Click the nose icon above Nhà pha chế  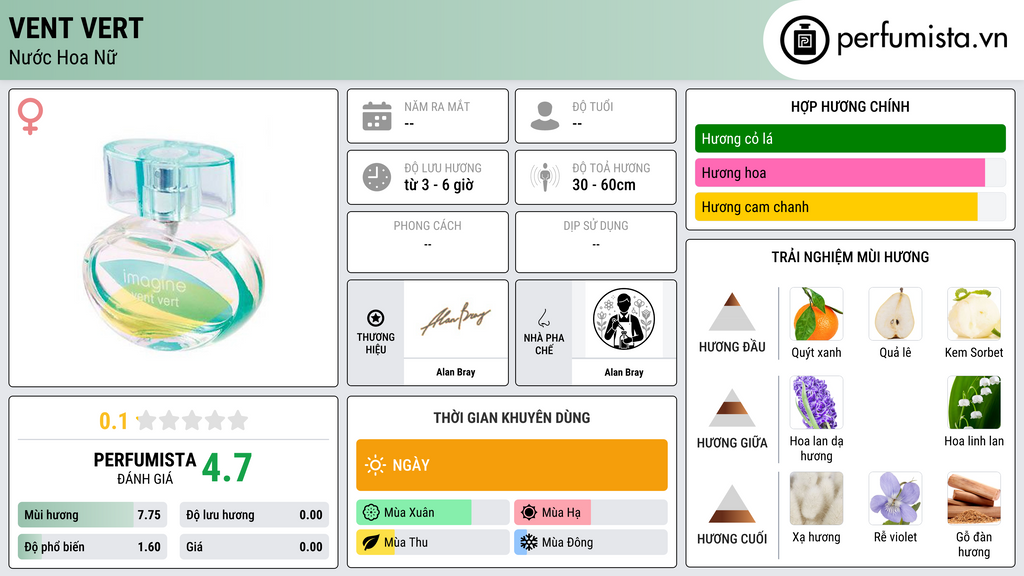point(543,318)
